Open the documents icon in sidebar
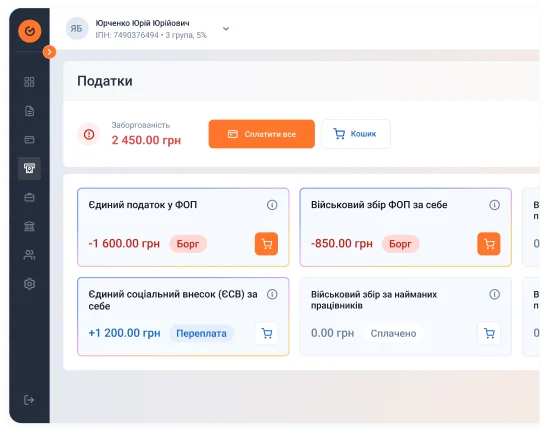Viewport: 540px width, 434px height. point(29,111)
